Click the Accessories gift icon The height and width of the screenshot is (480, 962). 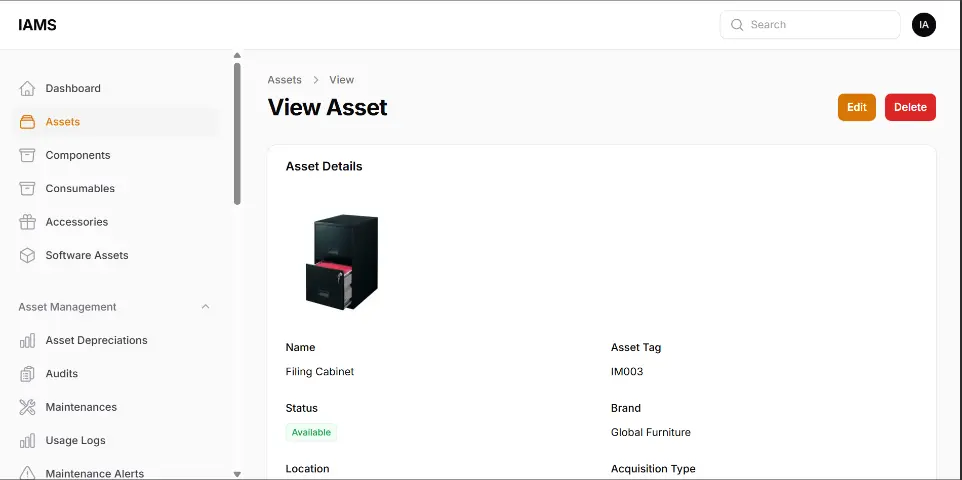27,222
